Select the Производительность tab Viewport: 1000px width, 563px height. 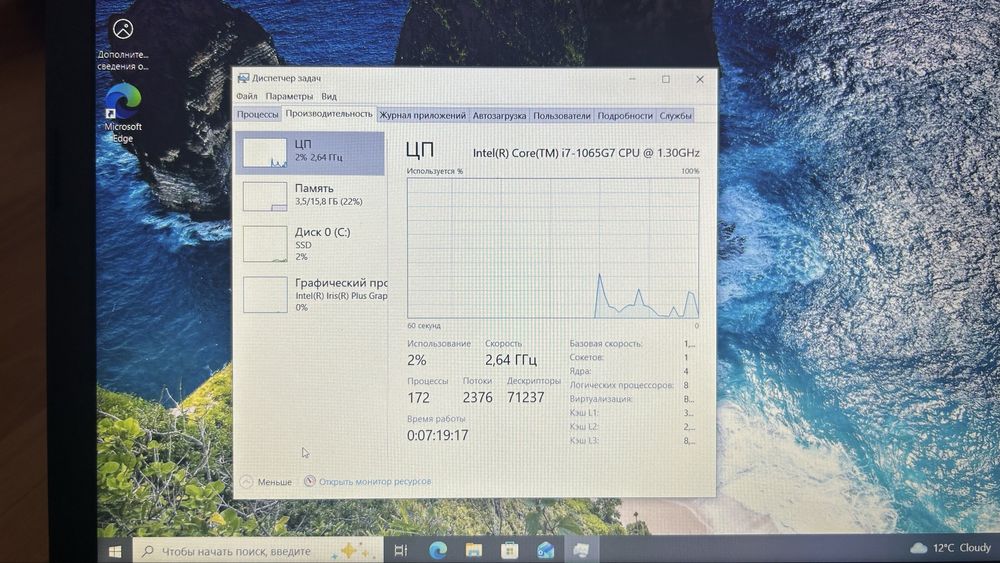coord(328,113)
